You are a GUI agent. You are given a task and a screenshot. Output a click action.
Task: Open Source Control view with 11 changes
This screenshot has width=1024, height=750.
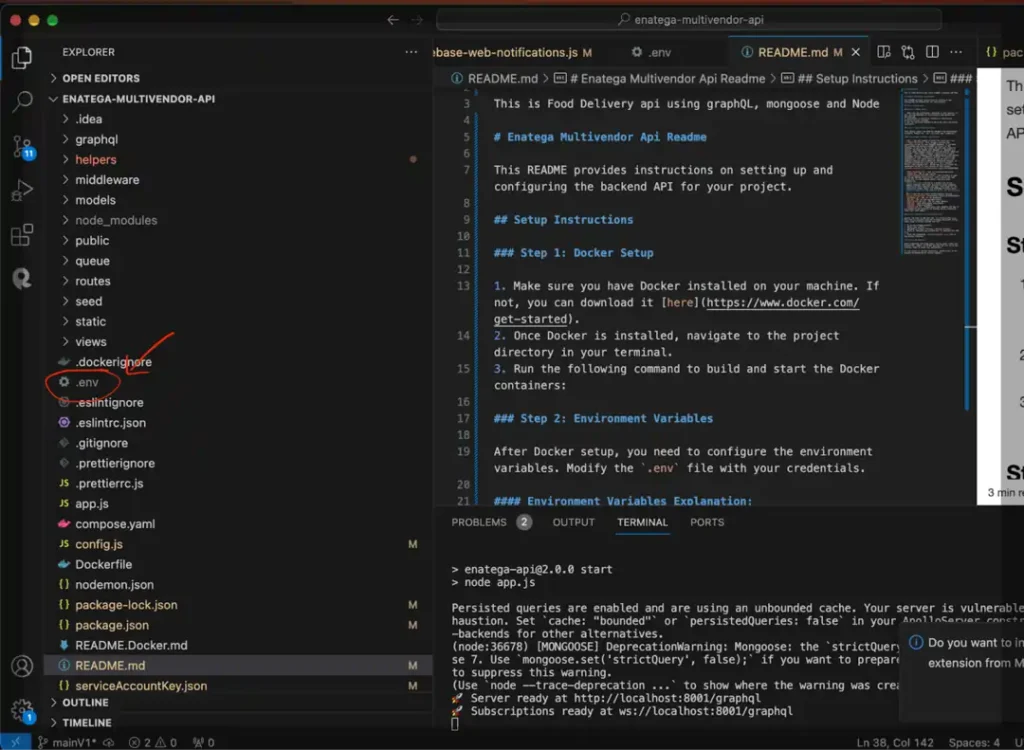pyautogui.click(x=22, y=146)
